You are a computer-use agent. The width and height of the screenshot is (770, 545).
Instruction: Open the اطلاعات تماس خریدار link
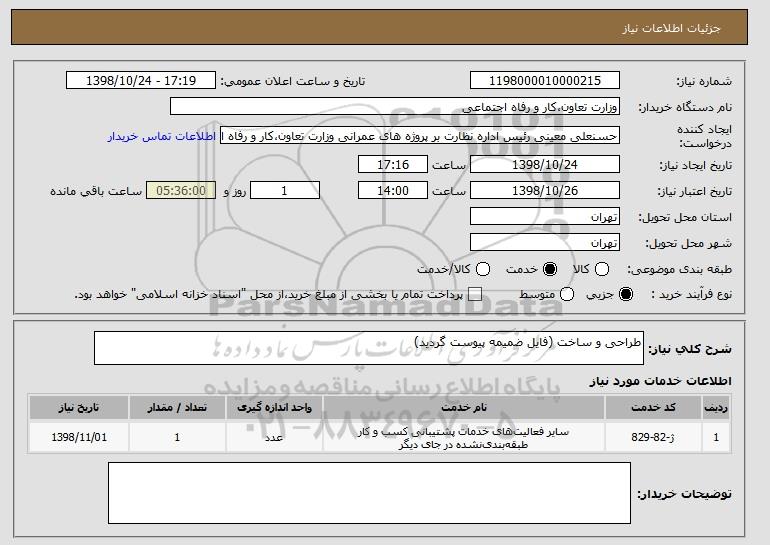pyautogui.click(x=162, y=136)
